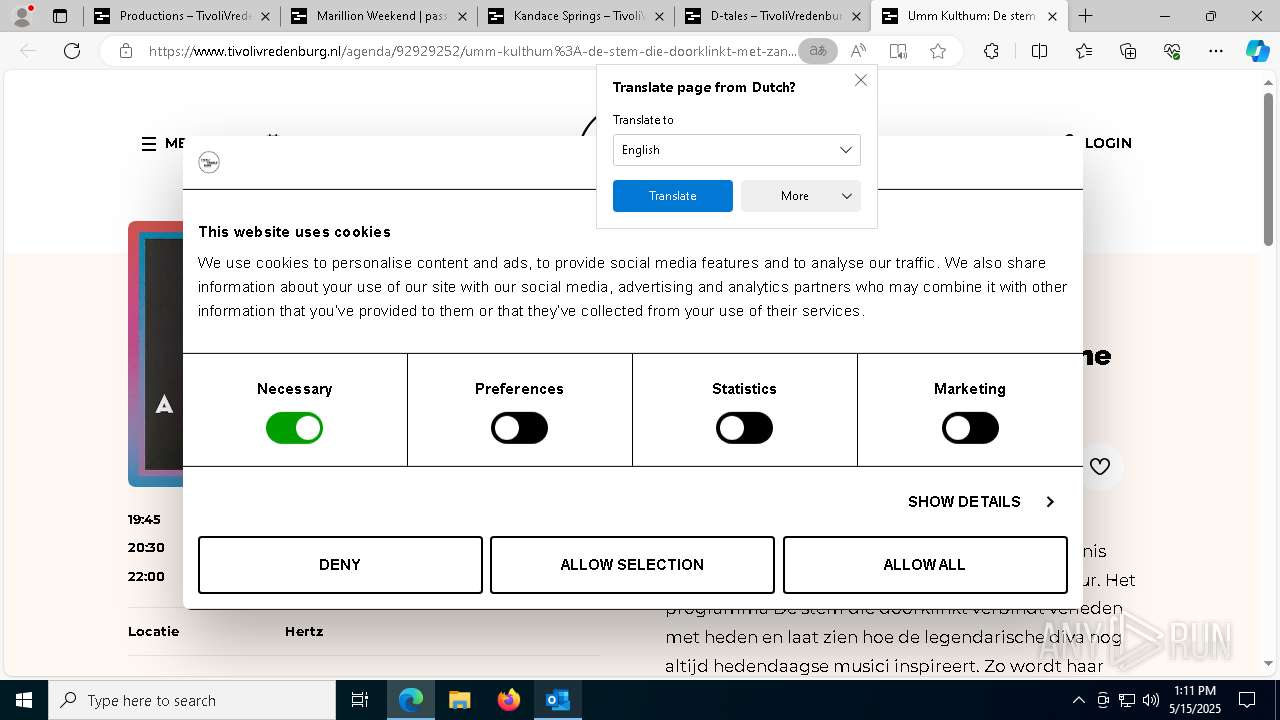Click the ALLOW ALL button
The width and height of the screenshot is (1280, 720).
(925, 565)
